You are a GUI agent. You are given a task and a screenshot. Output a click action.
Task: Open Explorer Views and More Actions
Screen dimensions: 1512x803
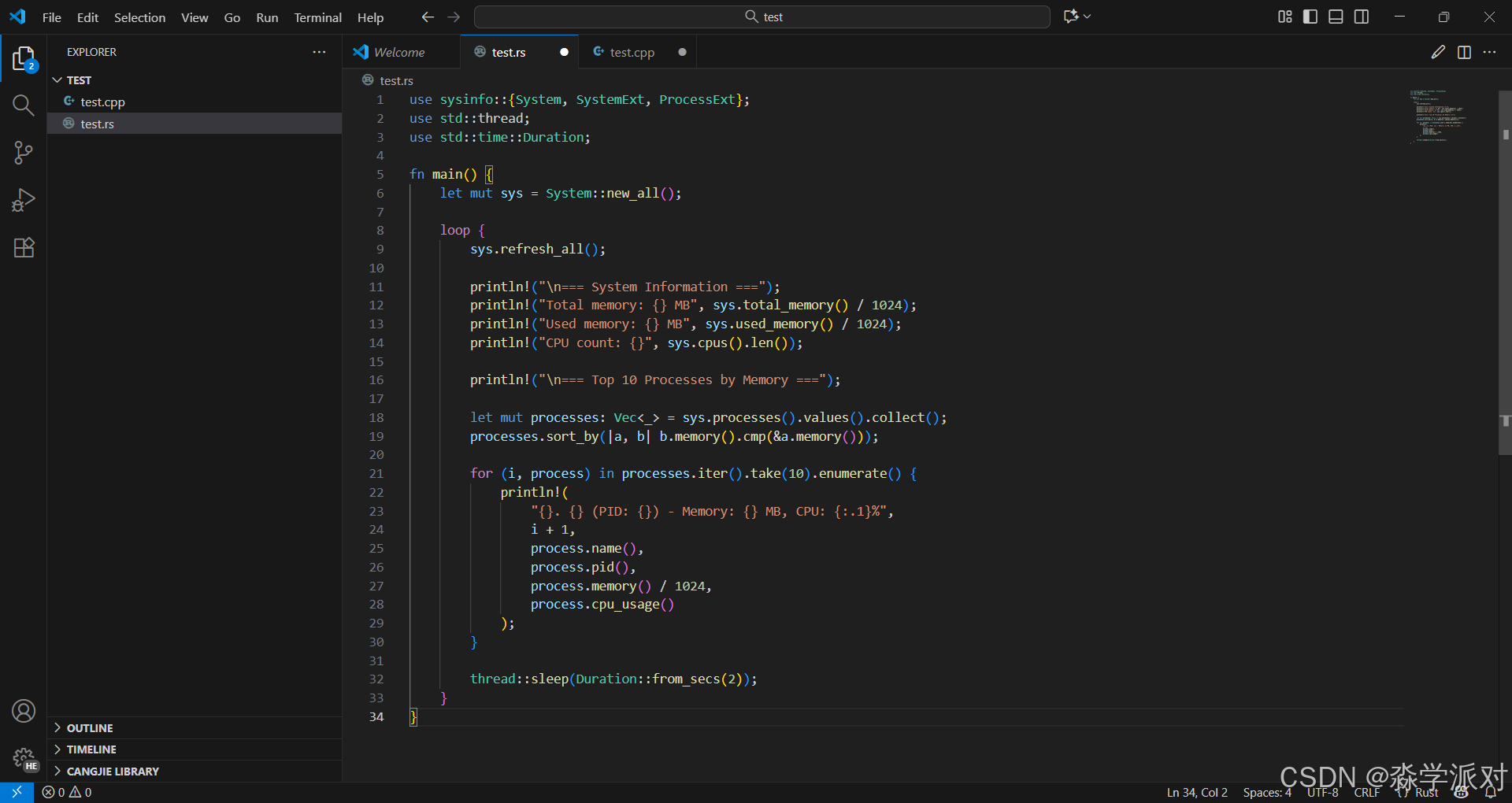(x=319, y=52)
